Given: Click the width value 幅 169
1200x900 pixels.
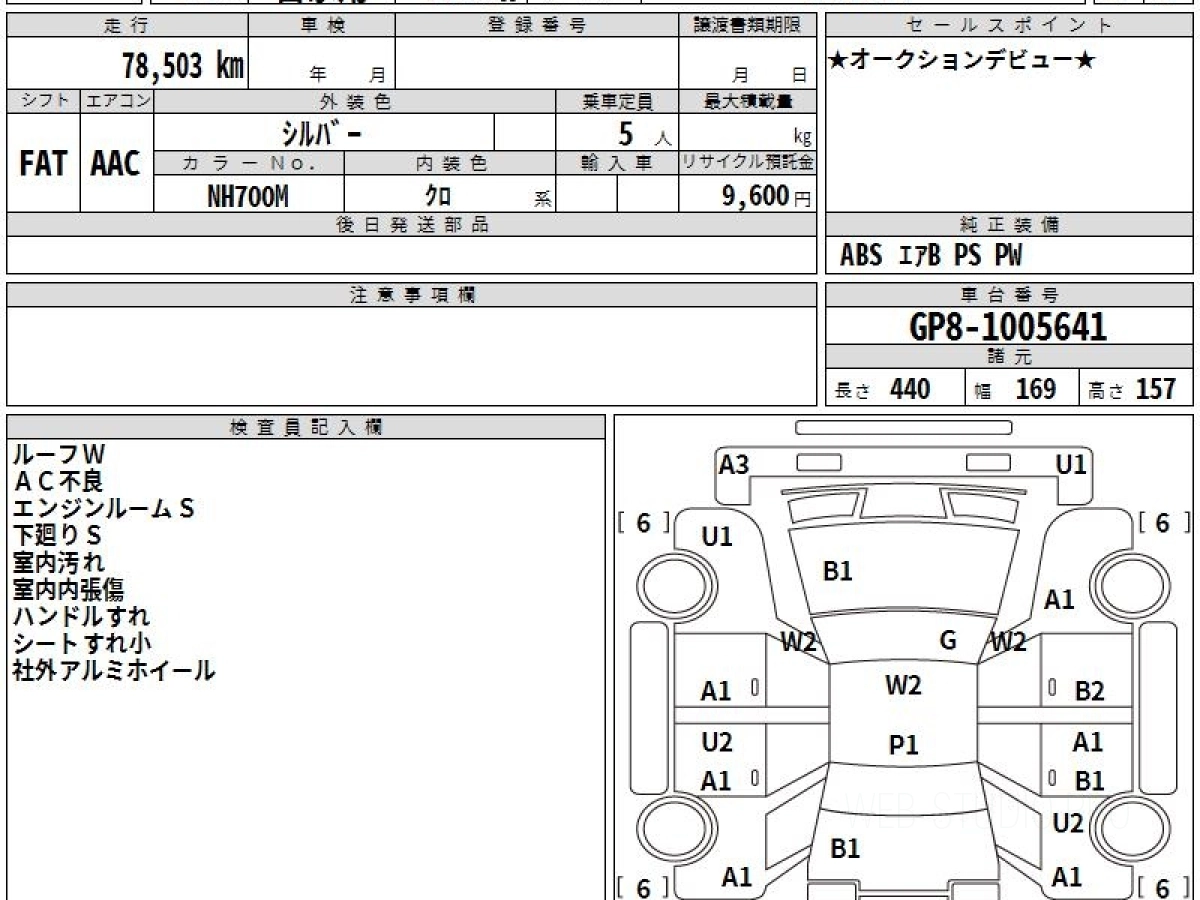Looking at the screenshot, I should [x=1016, y=389].
